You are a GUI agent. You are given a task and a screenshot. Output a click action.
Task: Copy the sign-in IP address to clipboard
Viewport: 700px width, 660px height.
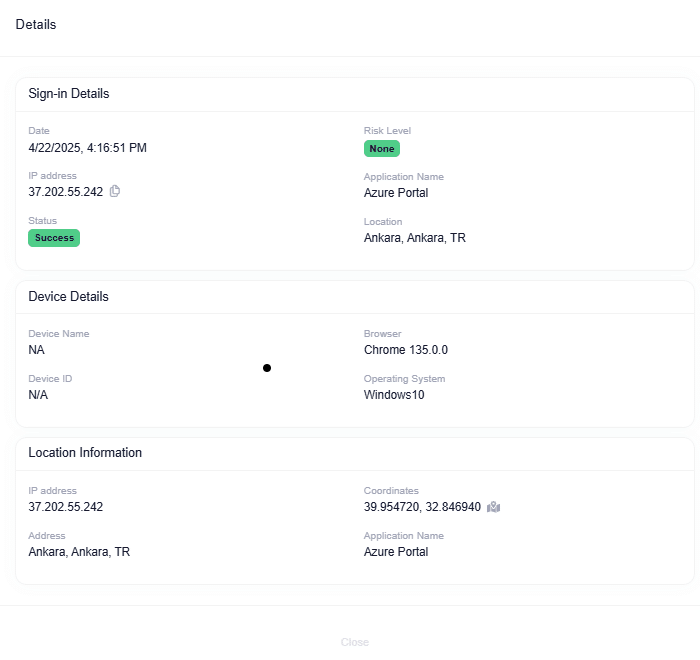click(x=115, y=191)
